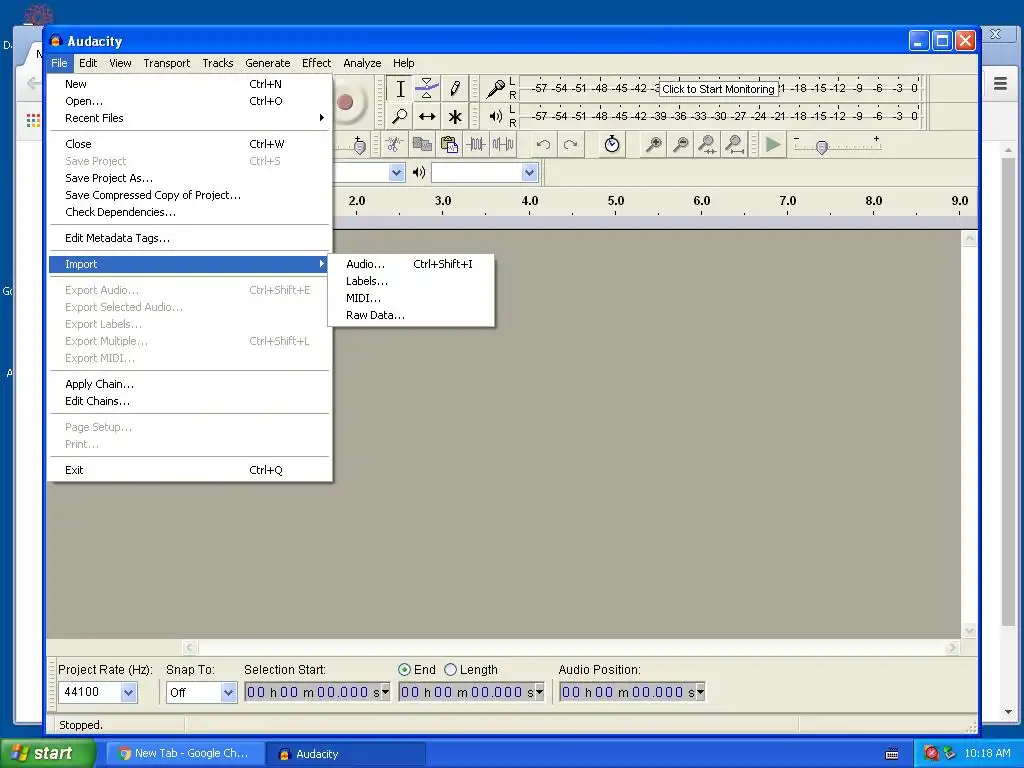Open the input device dropdown arrow

(396, 172)
